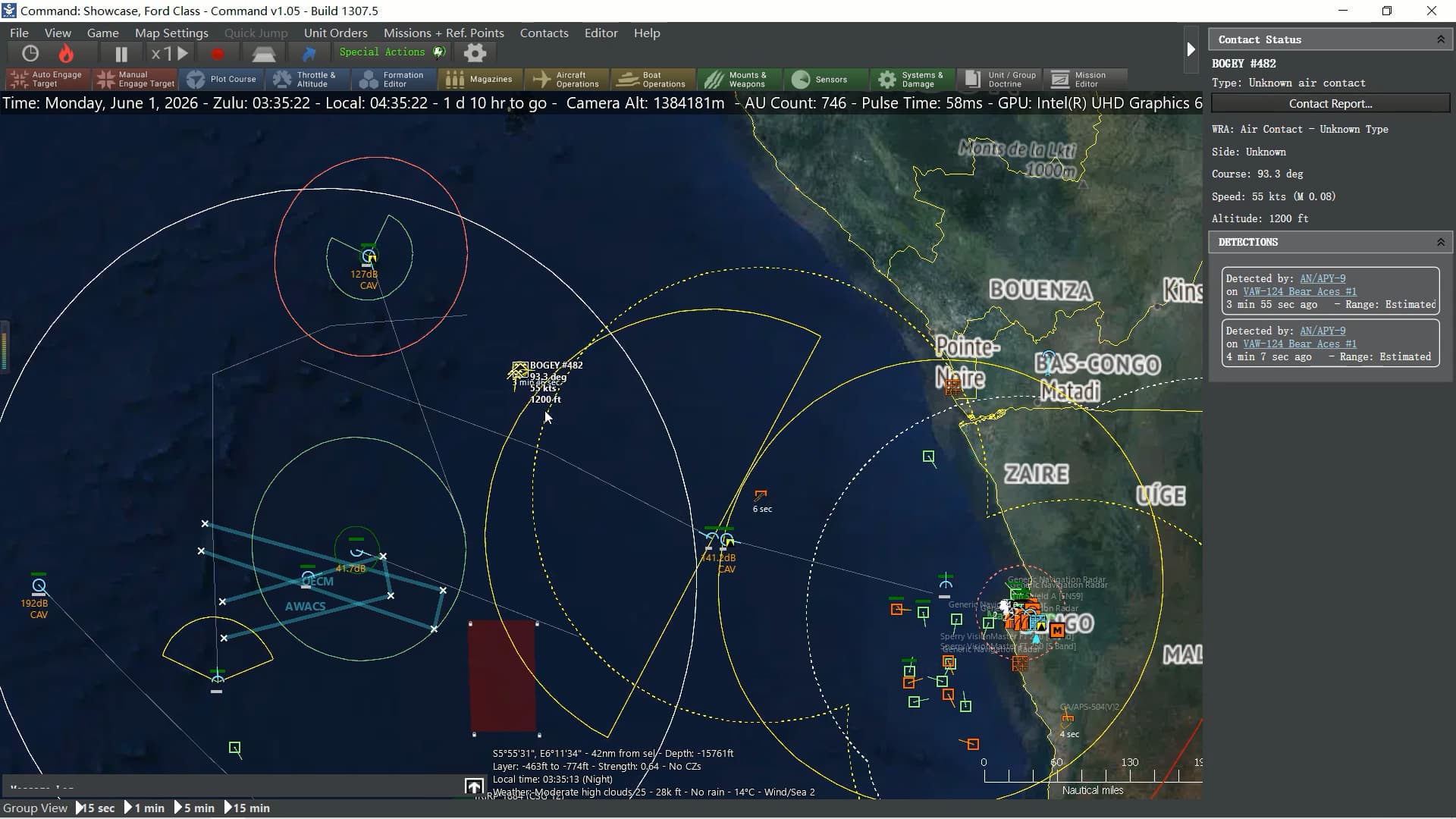Viewport: 1456px width, 819px height.
Task: Click the red record button
Action: pos(218,54)
